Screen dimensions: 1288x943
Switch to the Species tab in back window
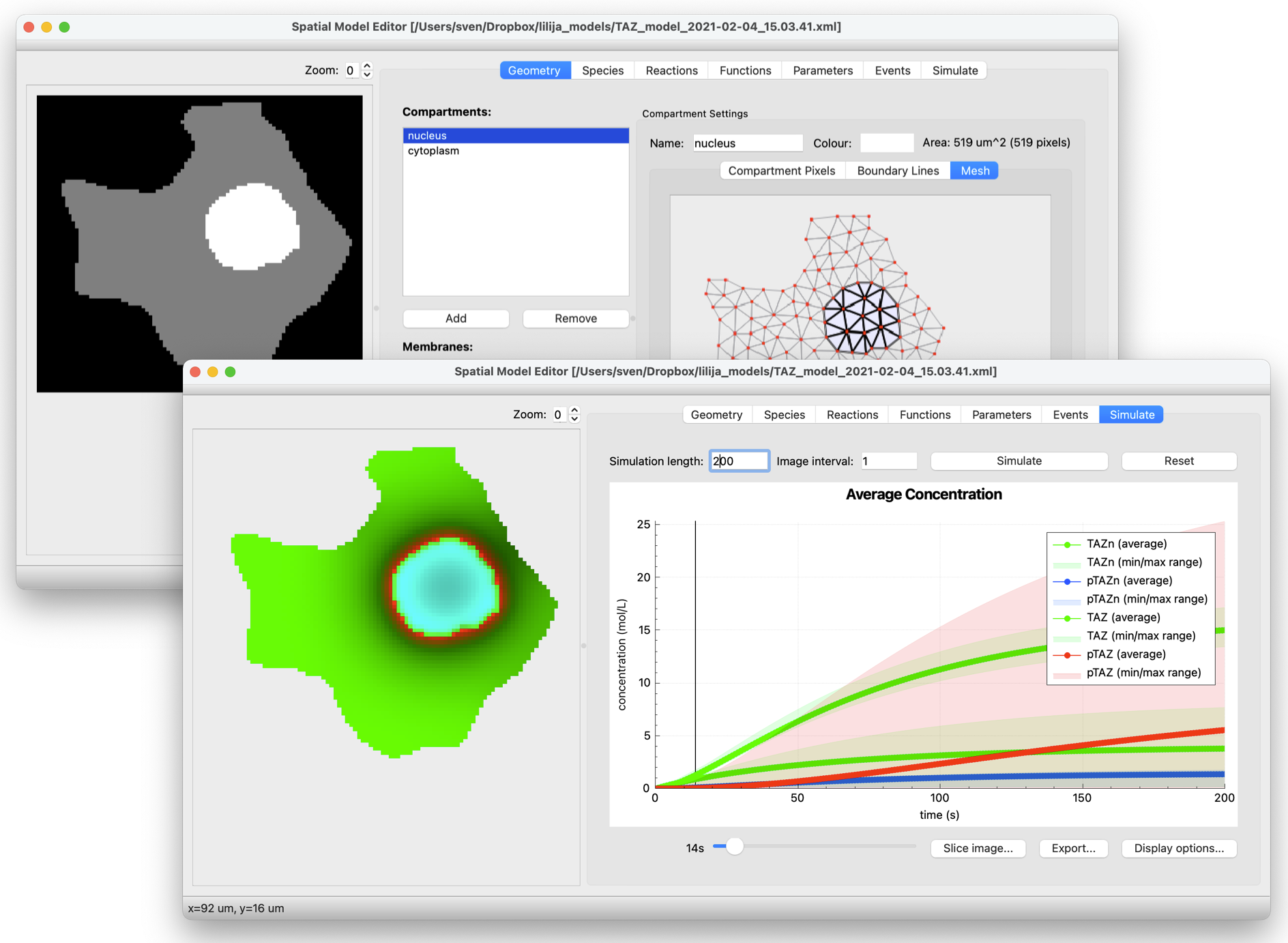point(602,70)
